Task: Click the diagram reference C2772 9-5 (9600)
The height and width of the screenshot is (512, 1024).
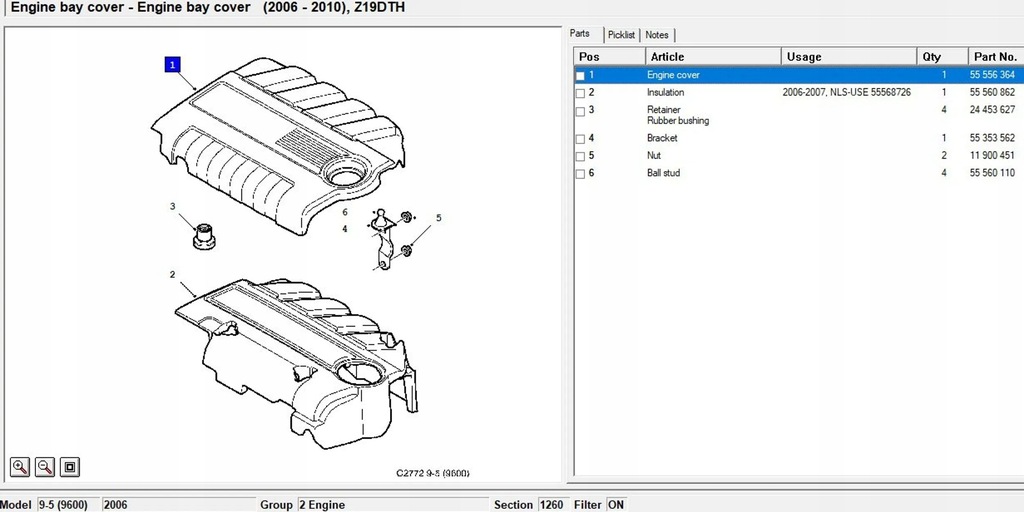Action: [433, 473]
